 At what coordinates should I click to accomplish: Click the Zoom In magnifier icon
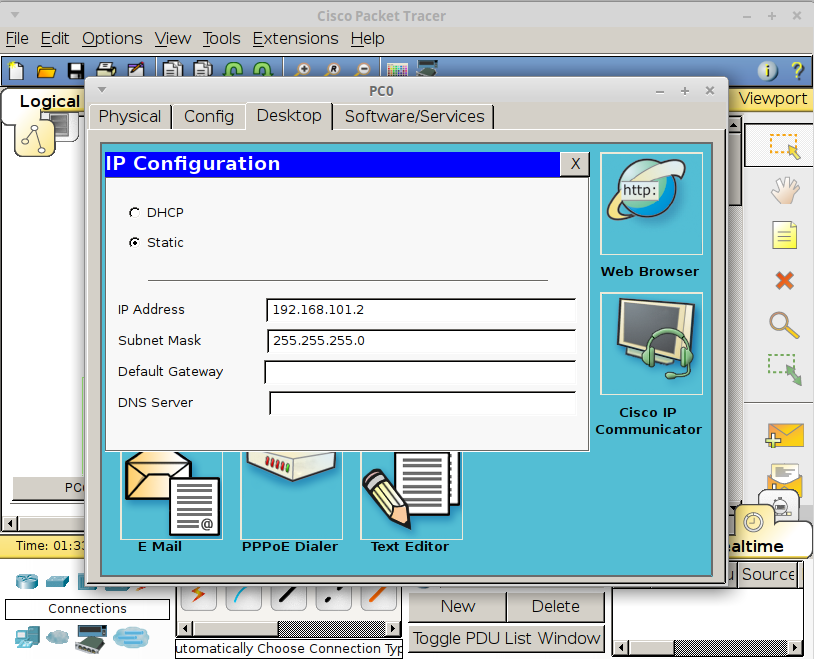(303, 69)
